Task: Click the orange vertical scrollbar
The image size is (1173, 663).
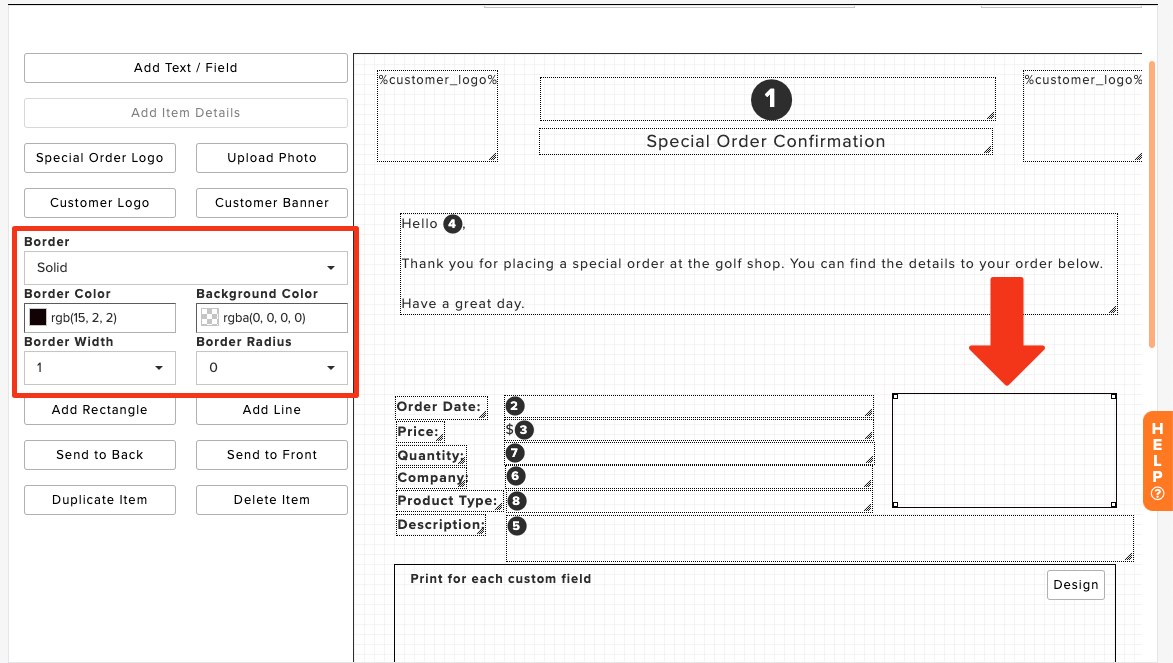Action: point(1152,204)
